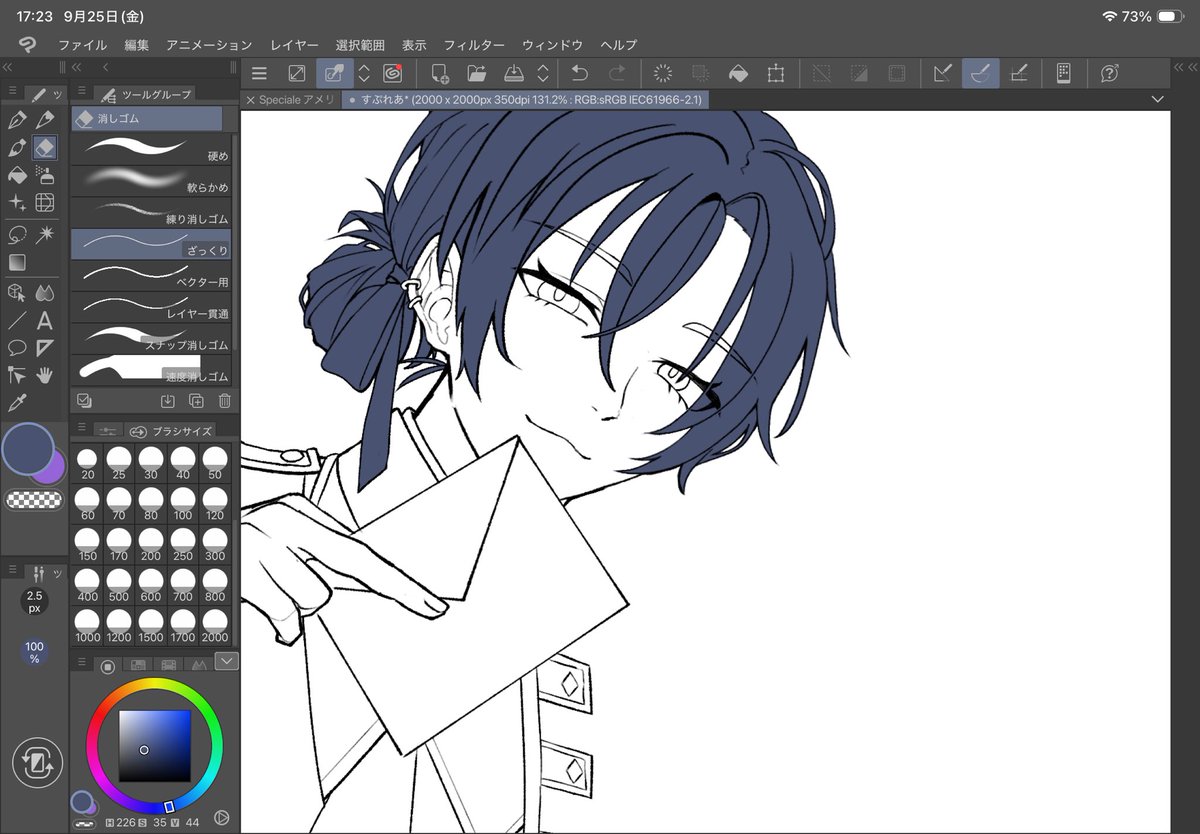Image resolution: width=1200 pixels, height=834 pixels.
Task: Toggle snap to special ruler
Action: tap(981, 73)
